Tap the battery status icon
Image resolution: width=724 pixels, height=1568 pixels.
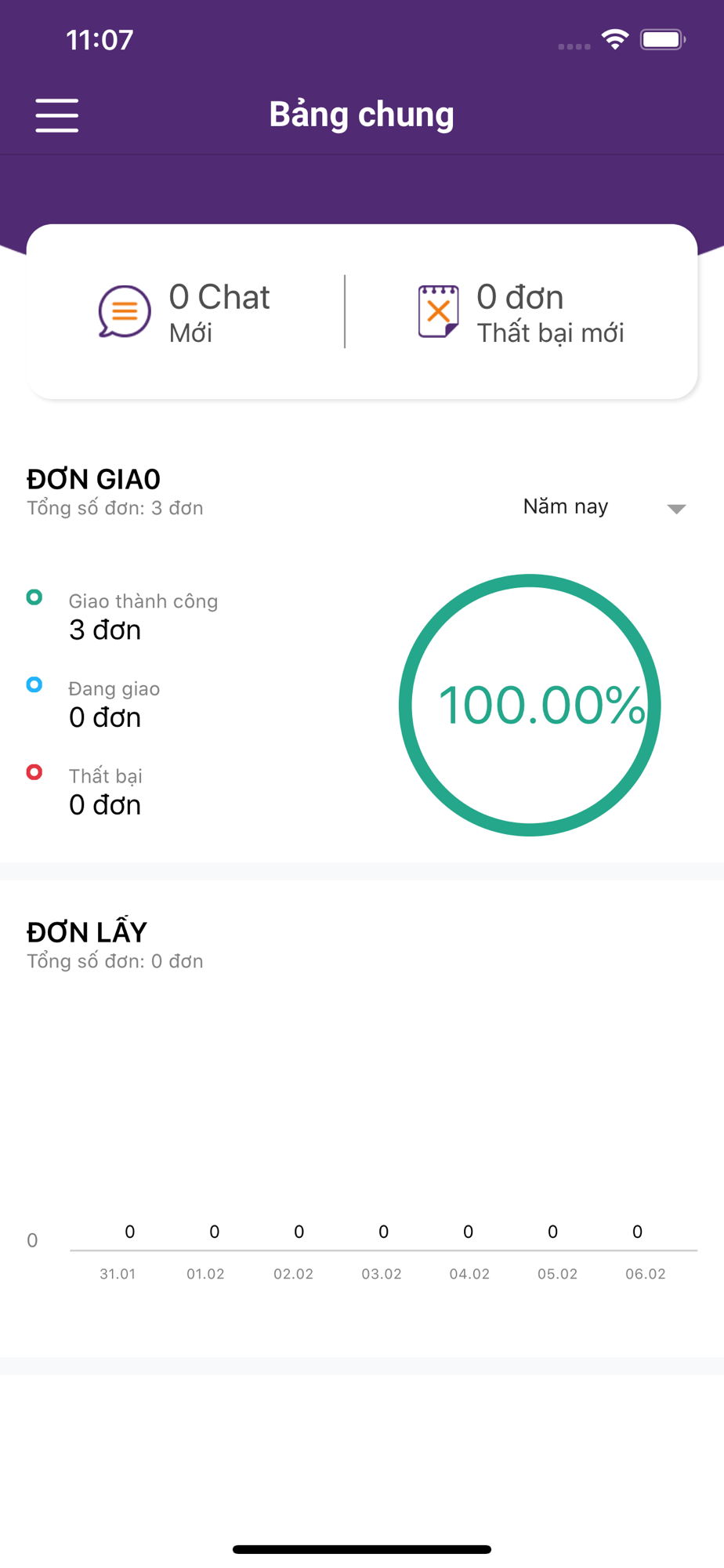[x=662, y=39]
